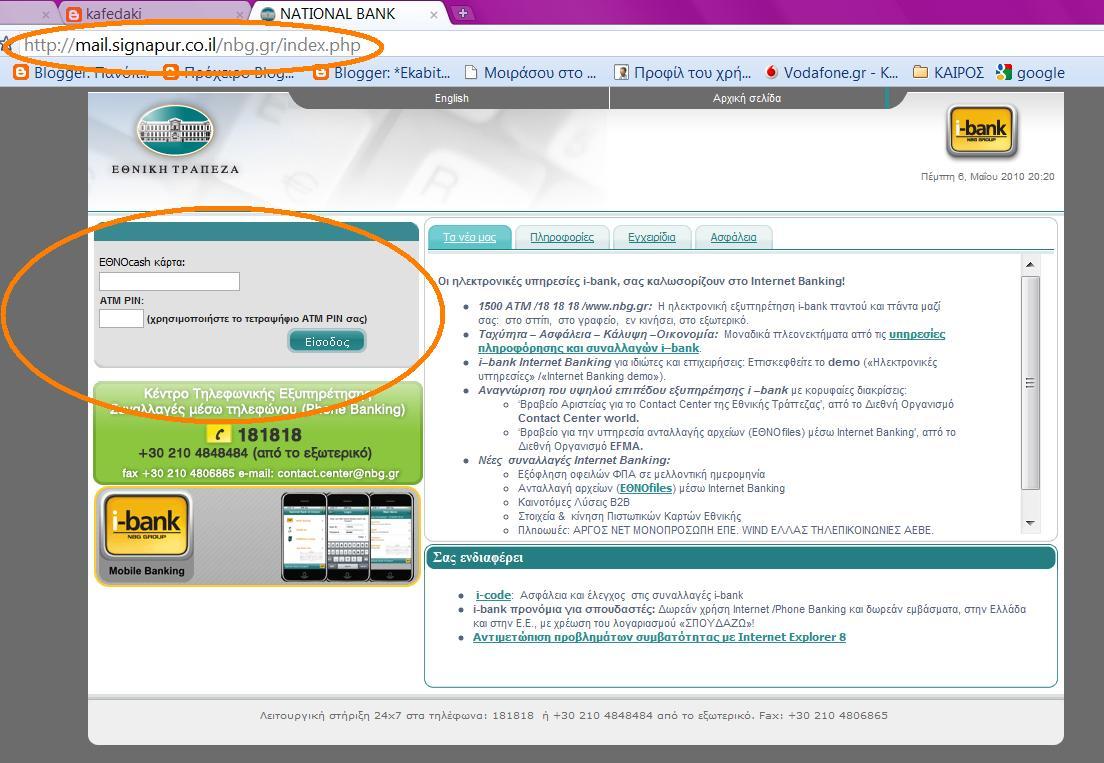The height and width of the screenshot is (763, 1104).
Task: Close the kafedaki tab
Action: point(240,14)
